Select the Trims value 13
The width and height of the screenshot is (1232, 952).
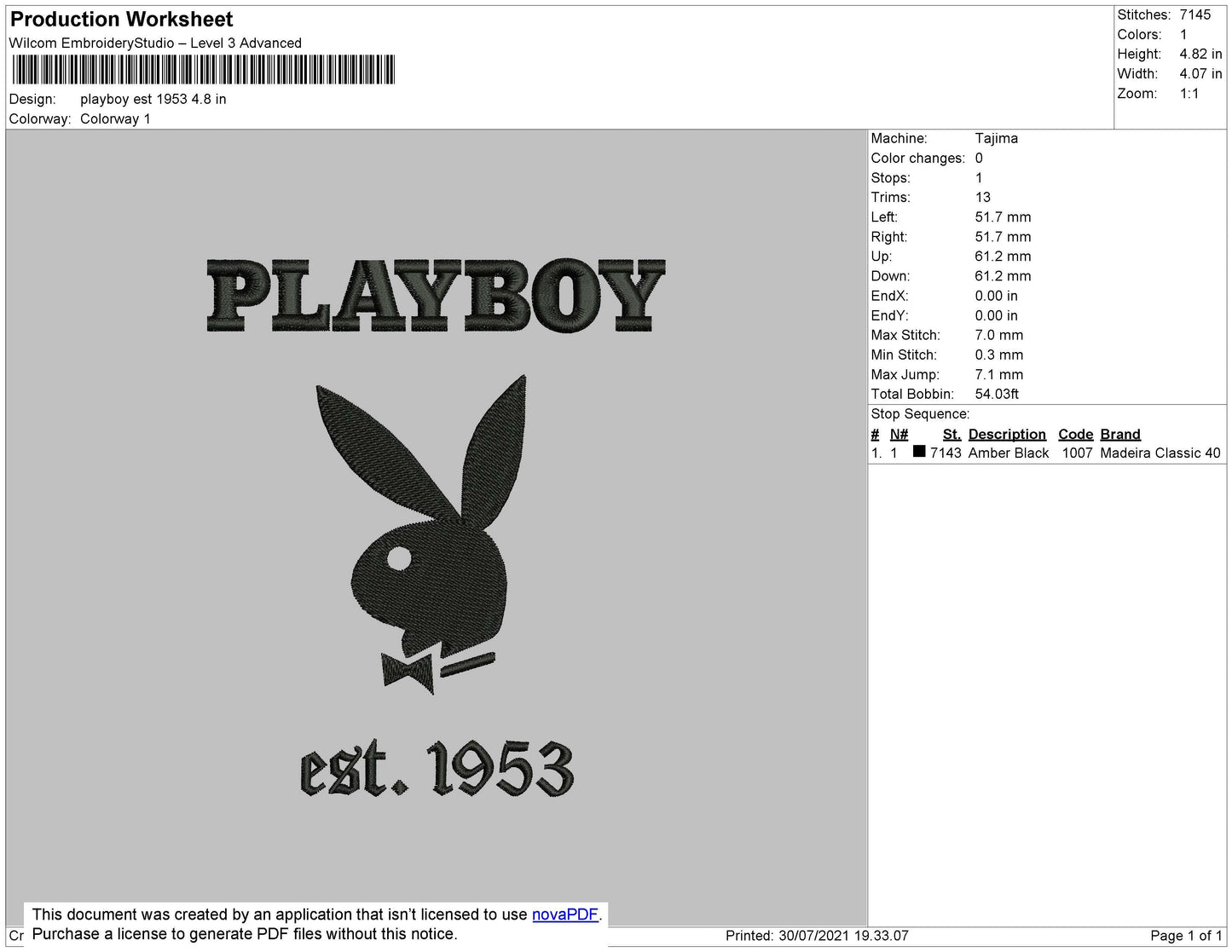(983, 197)
